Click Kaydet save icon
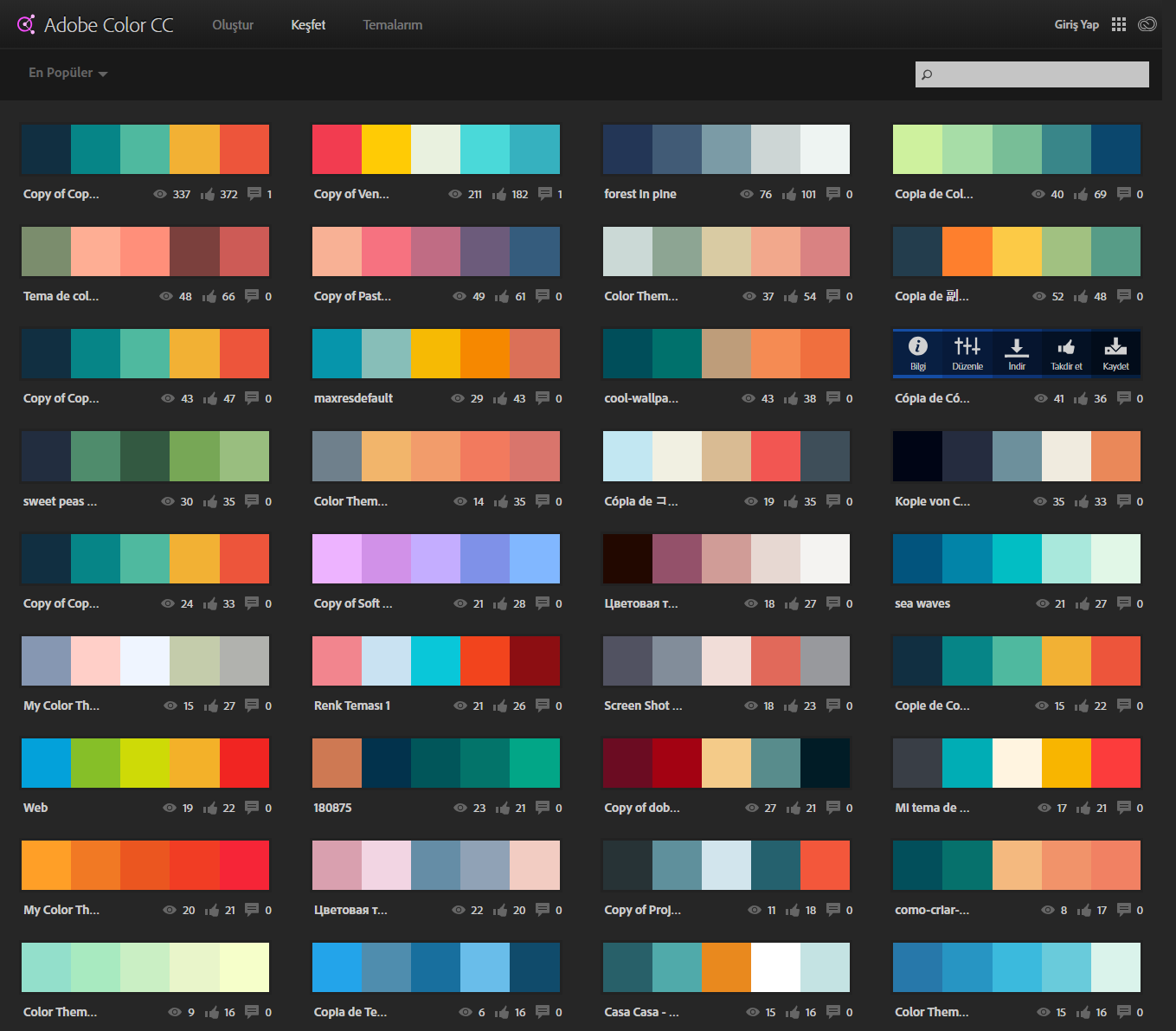Screen dimensions: 1176x1031 coord(1115,346)
